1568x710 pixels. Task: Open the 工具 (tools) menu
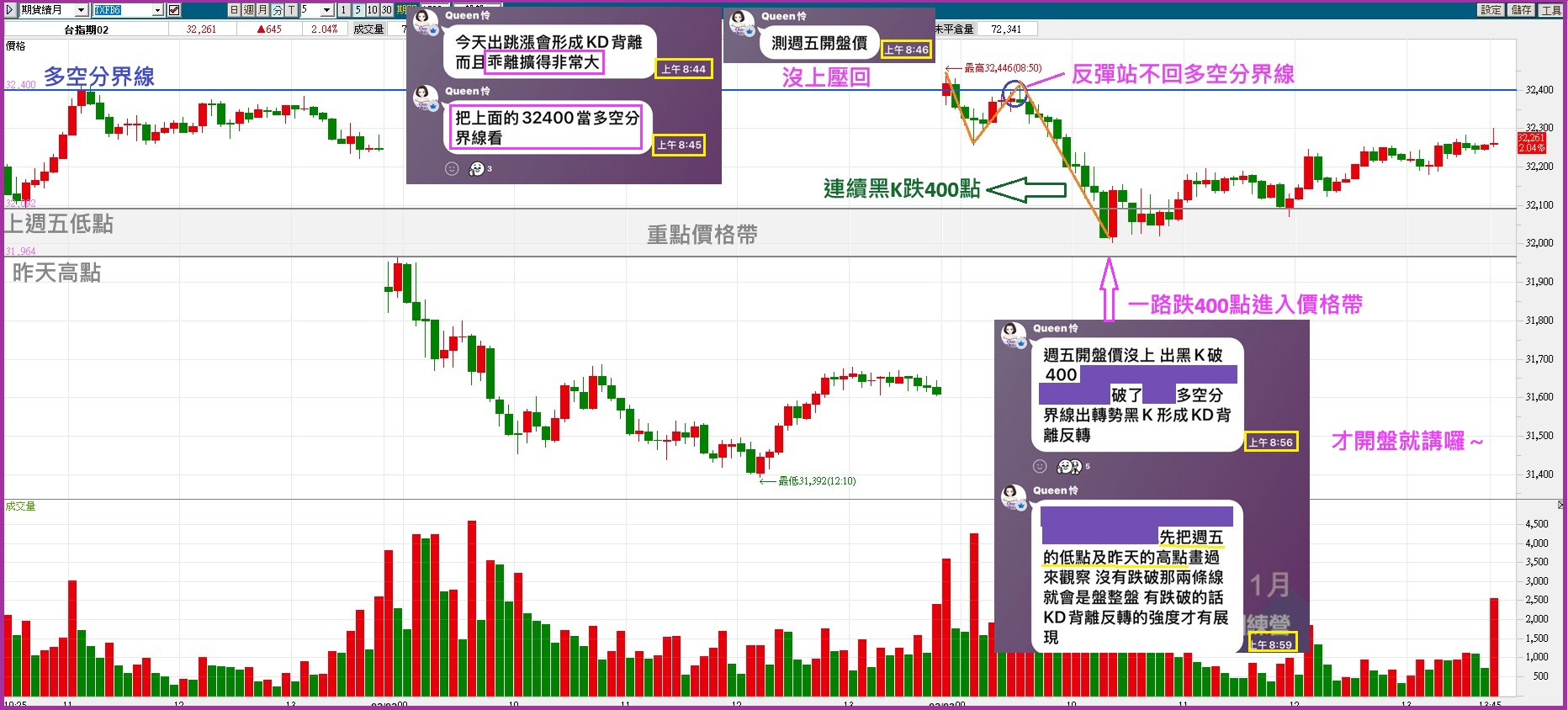[x=1551, y=10]
